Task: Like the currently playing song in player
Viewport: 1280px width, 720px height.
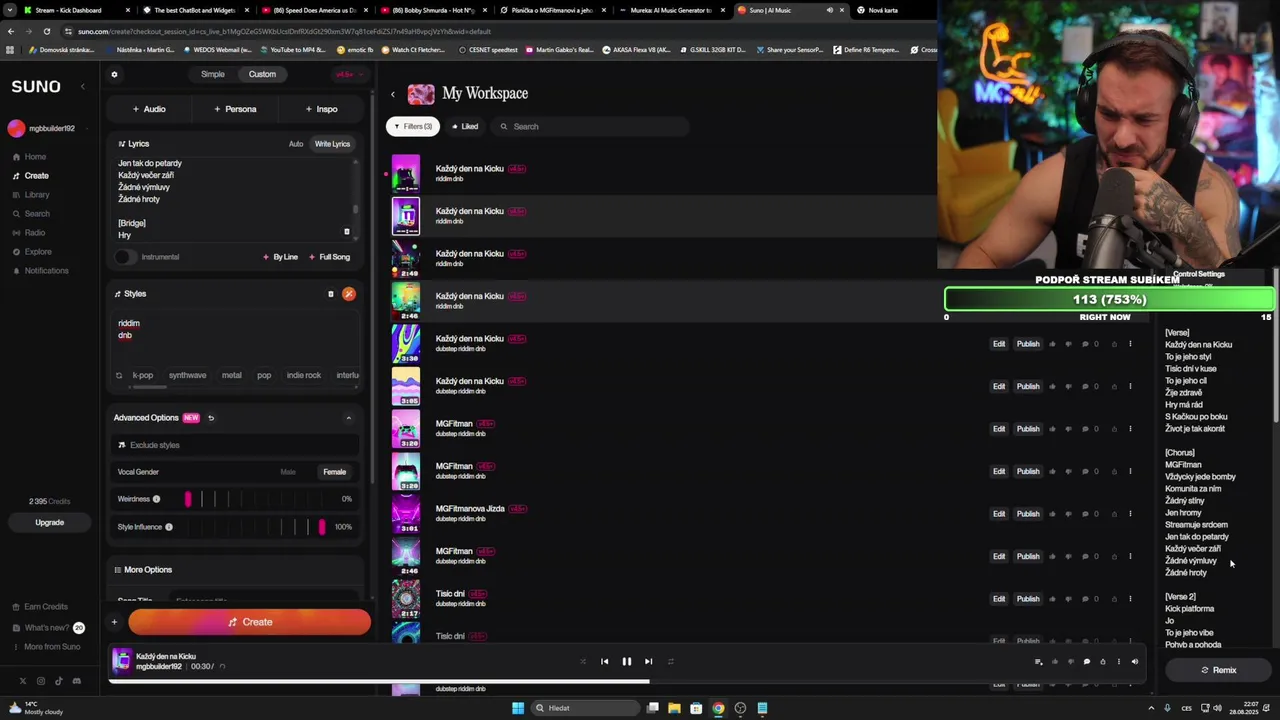Action: (1054, 662)
